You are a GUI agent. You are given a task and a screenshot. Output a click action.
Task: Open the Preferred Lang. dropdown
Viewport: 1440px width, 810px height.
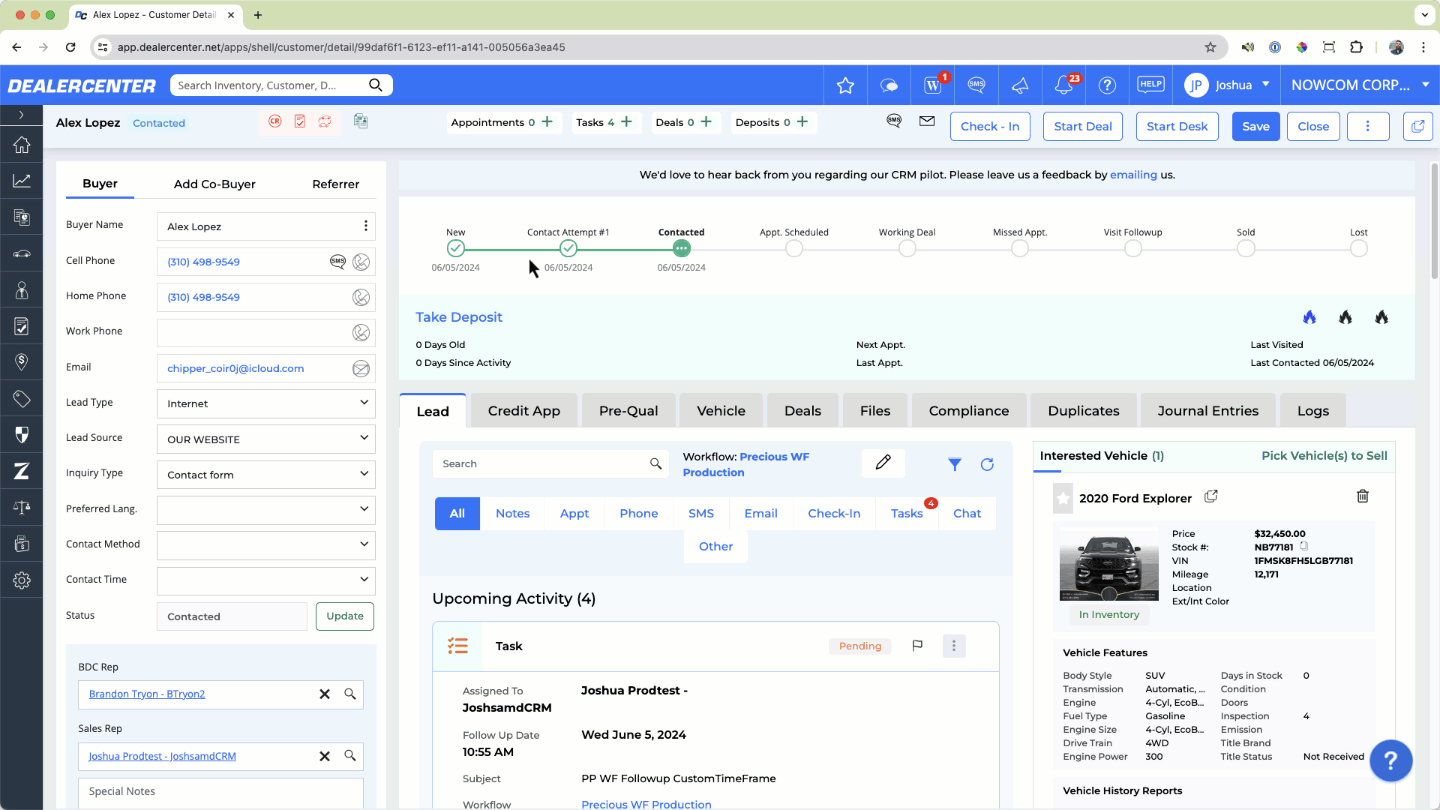click(x=265, y=509)
